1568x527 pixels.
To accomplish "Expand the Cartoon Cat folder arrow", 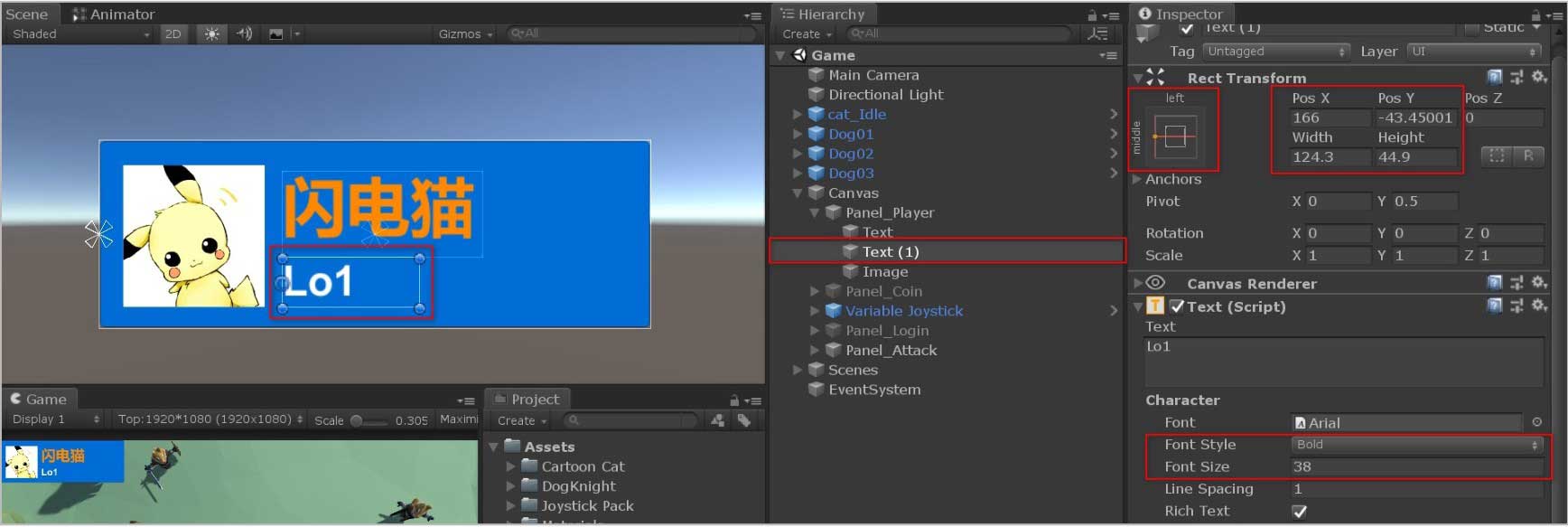I will click(510, 466).
